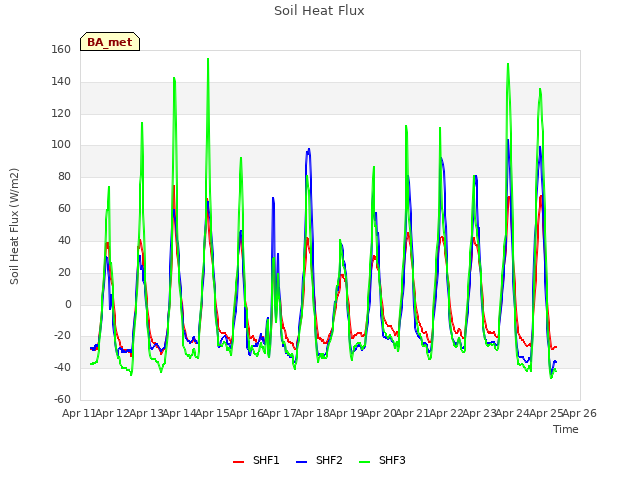
Task: Click the -60 y-axis tick label
Action: point(62,399)
